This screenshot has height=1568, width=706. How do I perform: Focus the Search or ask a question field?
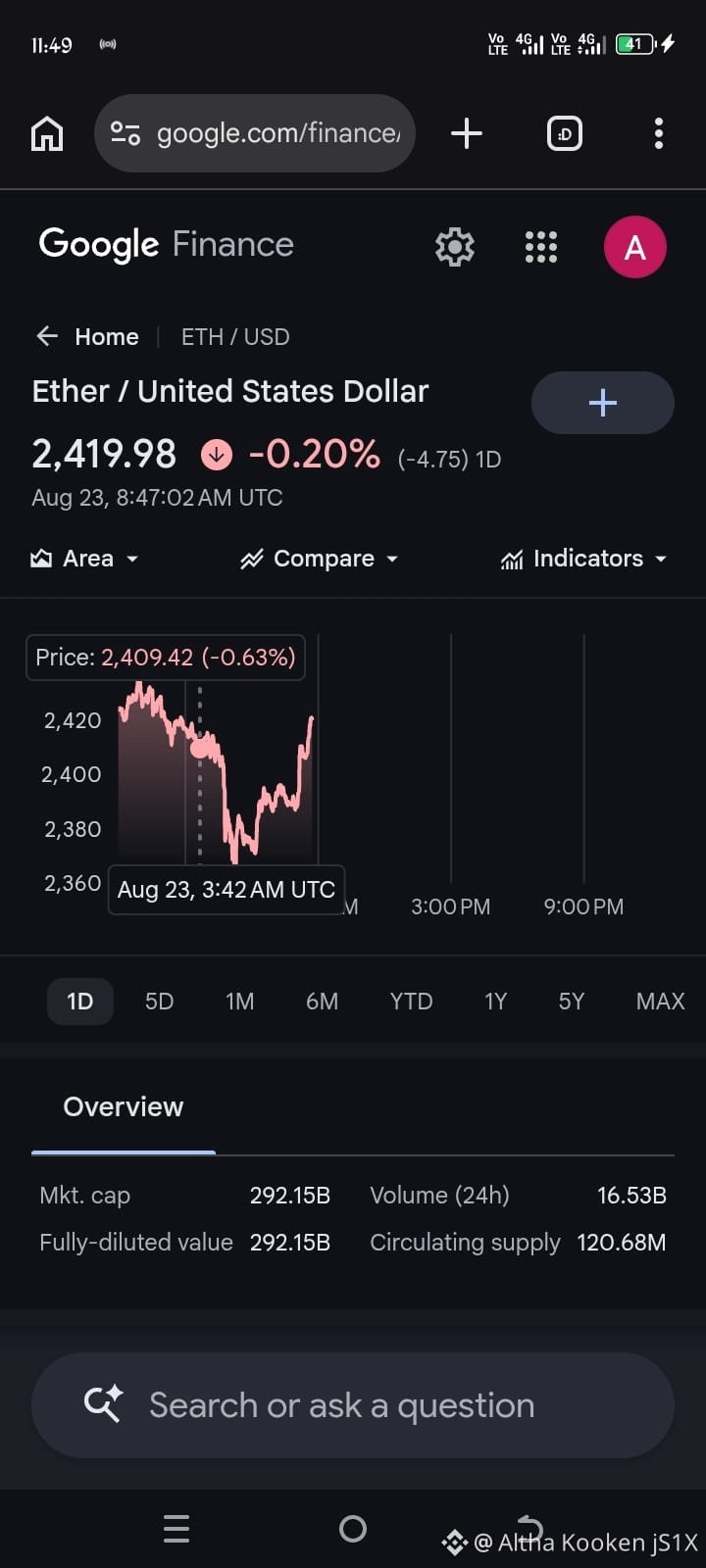coord(353,1405)
